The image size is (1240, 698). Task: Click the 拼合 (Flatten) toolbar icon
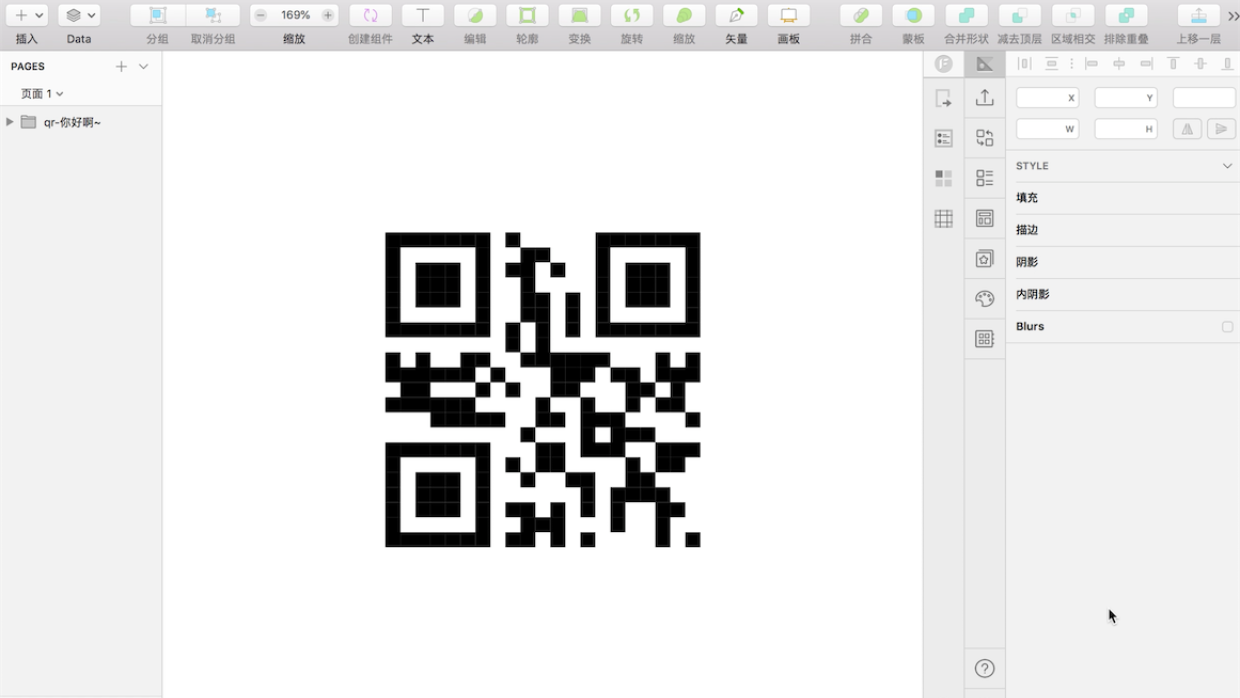[861, 15]
